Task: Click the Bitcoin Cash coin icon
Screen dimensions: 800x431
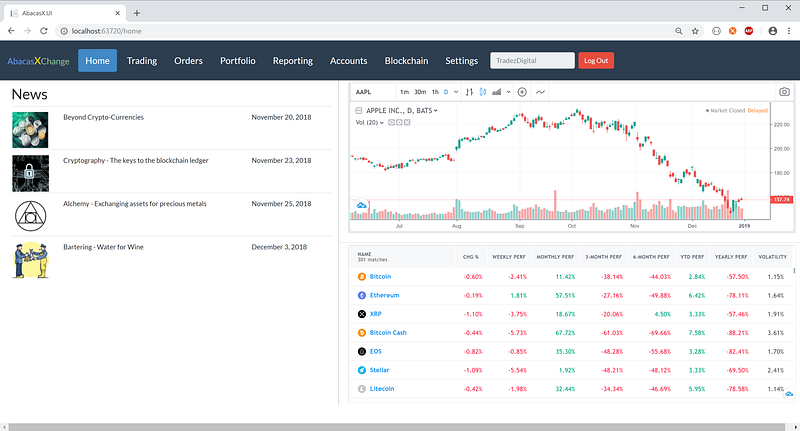Action: pyautogui.click(x=362, y=333)
